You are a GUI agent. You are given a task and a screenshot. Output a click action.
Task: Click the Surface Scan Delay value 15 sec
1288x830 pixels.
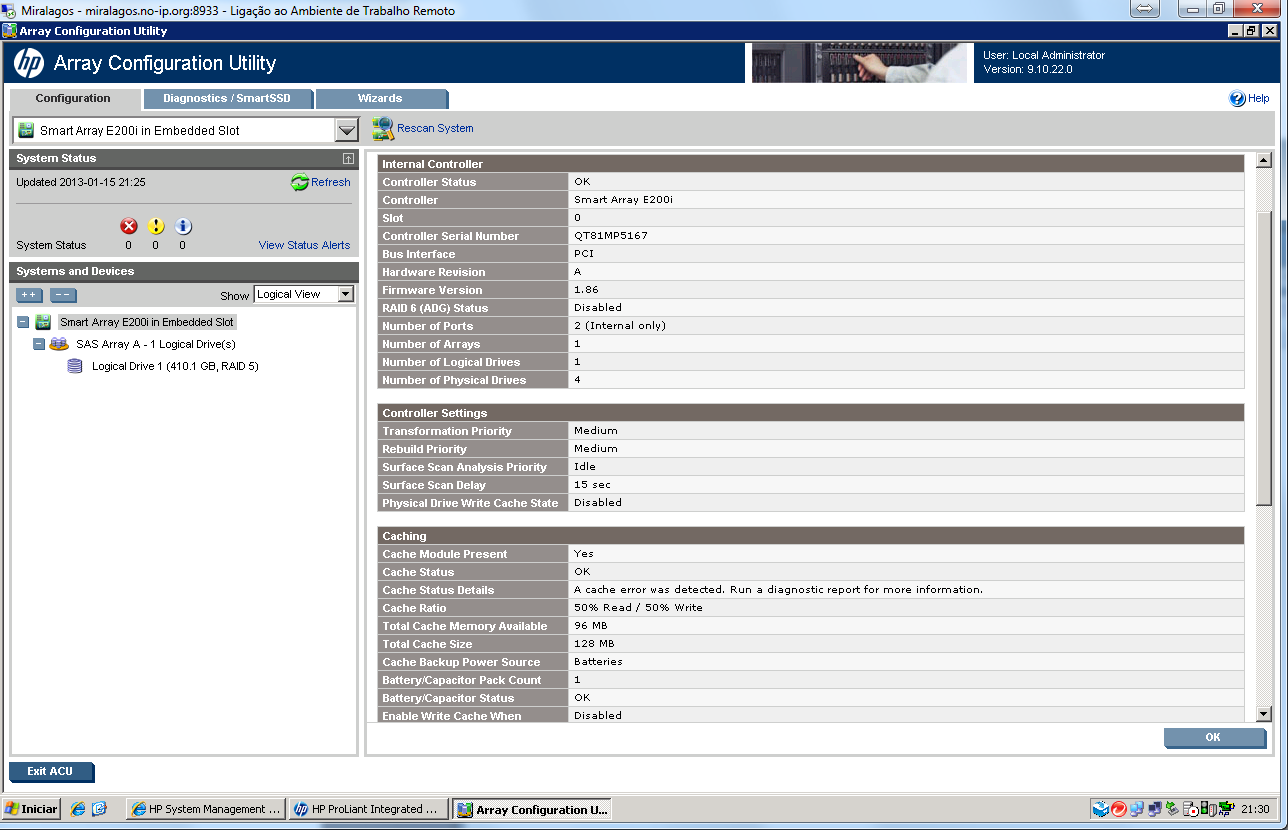click(592, 485)
